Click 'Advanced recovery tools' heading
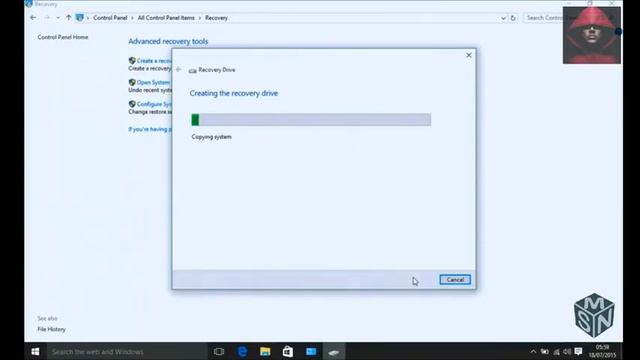 168,41
